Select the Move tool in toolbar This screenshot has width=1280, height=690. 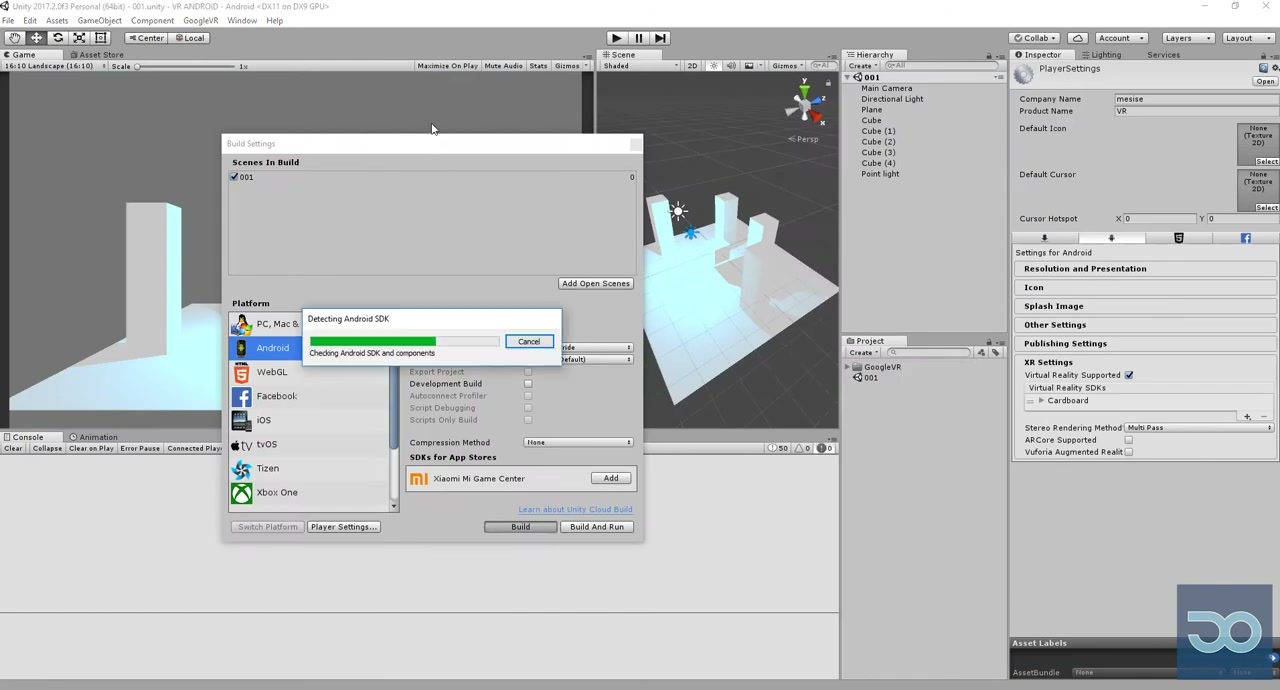[x=36, y=38]
